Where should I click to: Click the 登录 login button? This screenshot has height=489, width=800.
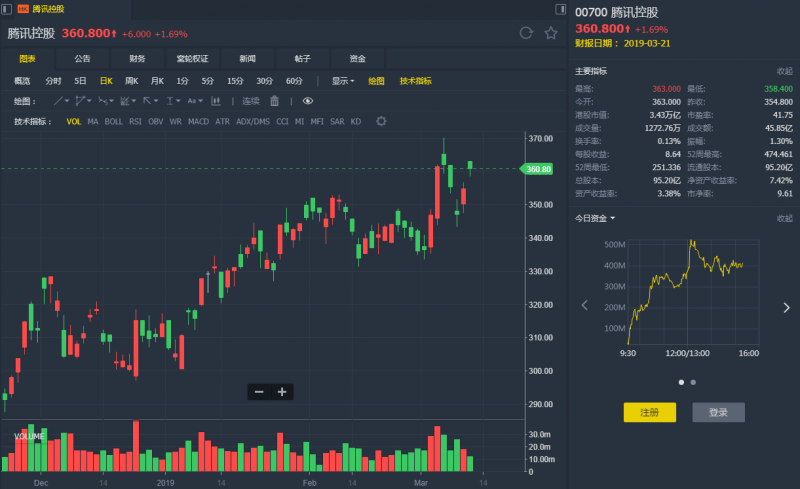(x=718, y=412)
